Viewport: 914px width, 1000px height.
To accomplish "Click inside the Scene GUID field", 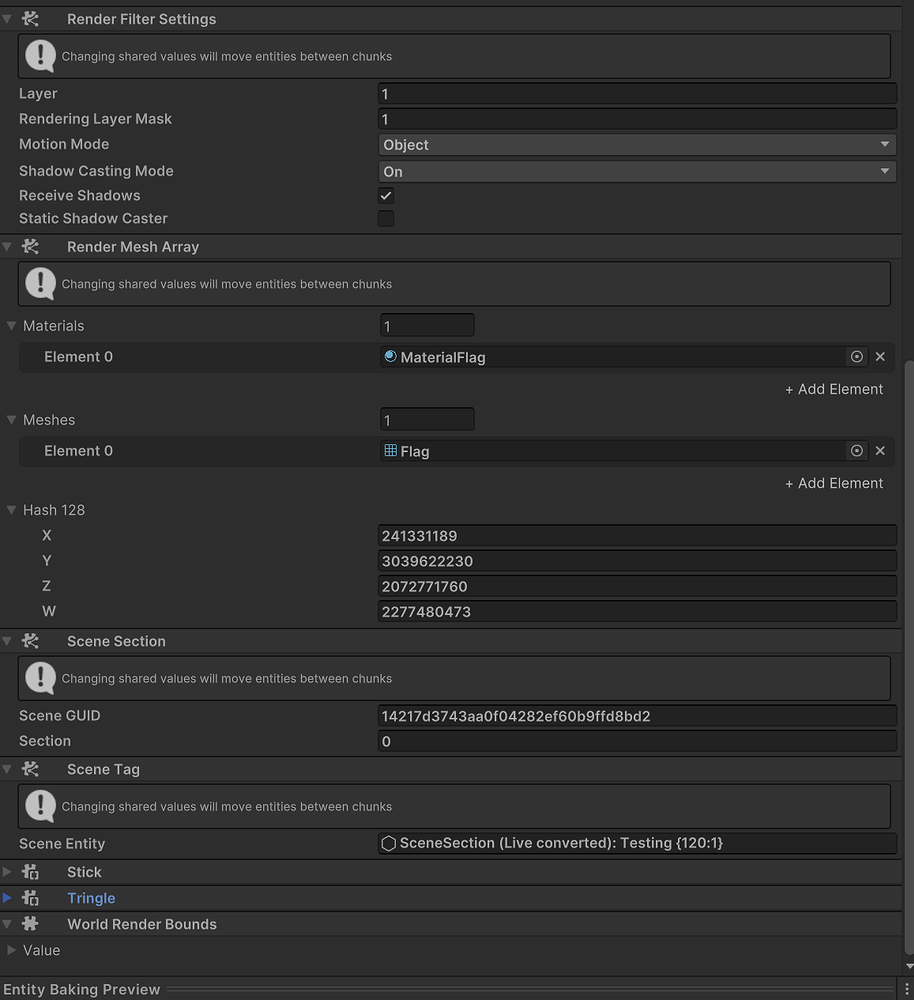I will click(x=637, y=715).
